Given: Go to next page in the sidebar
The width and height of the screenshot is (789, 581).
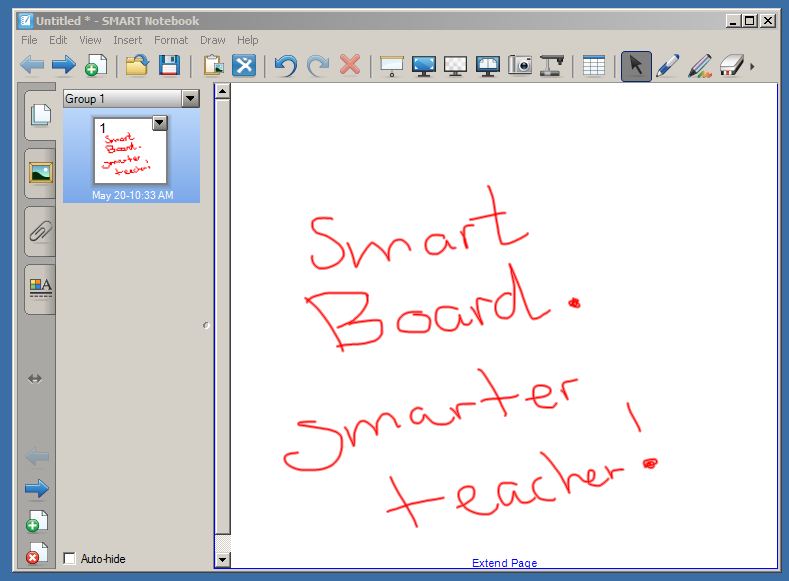Looking at the screenshot, I should 37,488.
